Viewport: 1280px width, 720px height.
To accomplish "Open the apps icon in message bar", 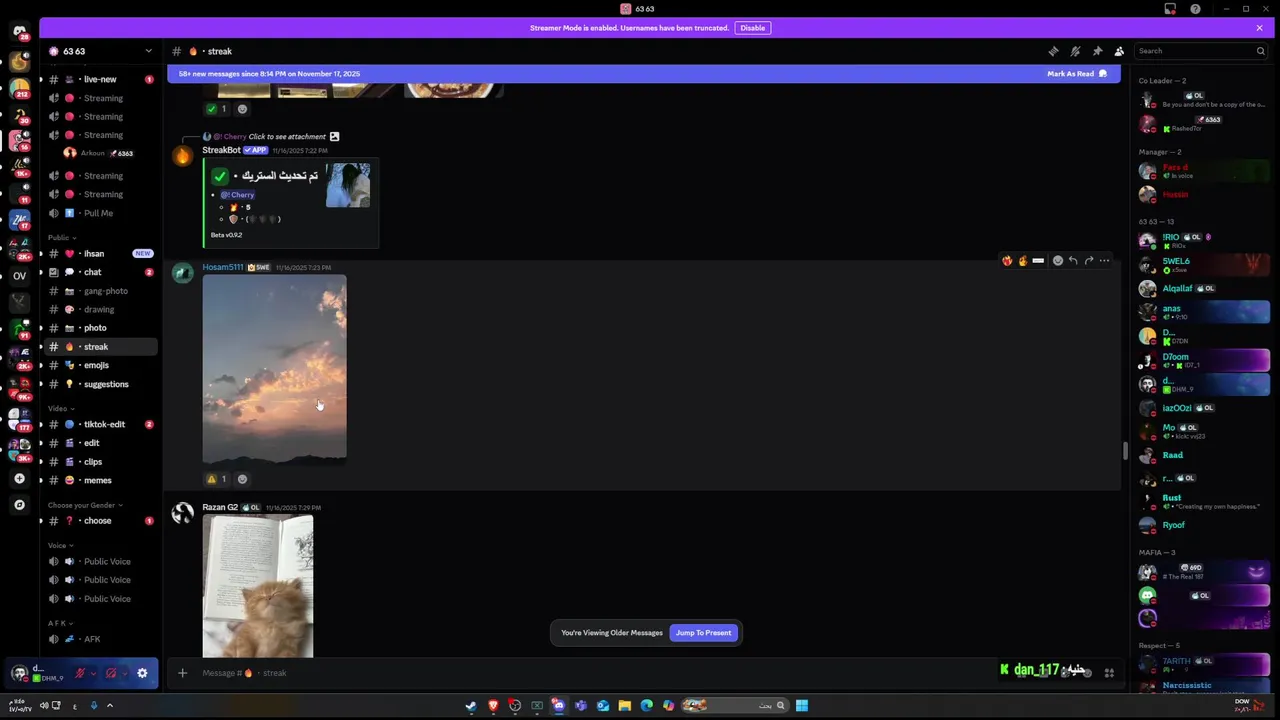I will coord(1109,673).
